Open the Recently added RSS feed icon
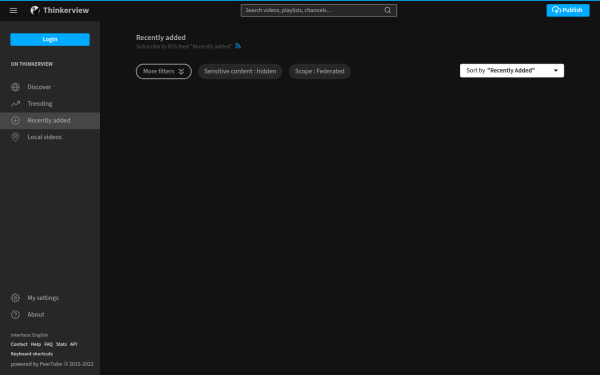Screen dimensions: 600x375 tap(238, 46)
